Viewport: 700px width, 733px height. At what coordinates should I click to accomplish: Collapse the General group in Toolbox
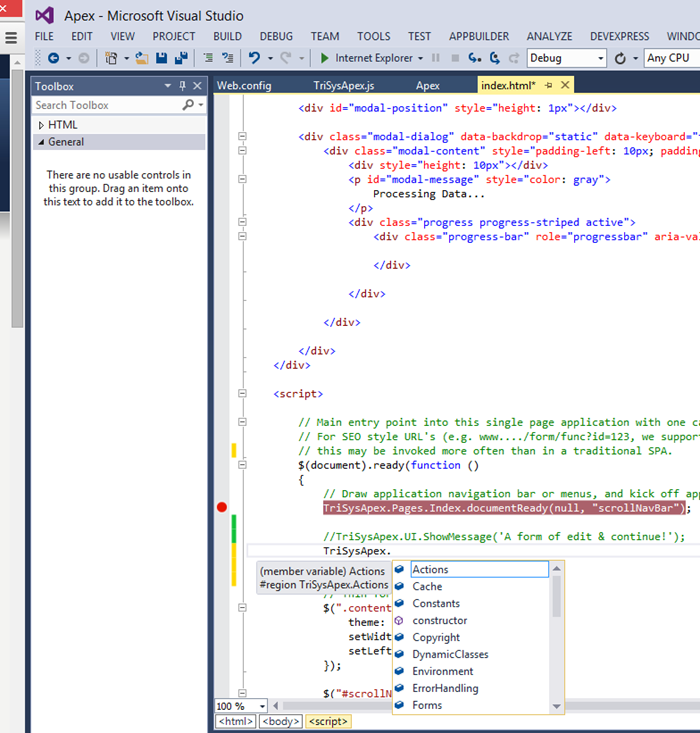(41, 142)
